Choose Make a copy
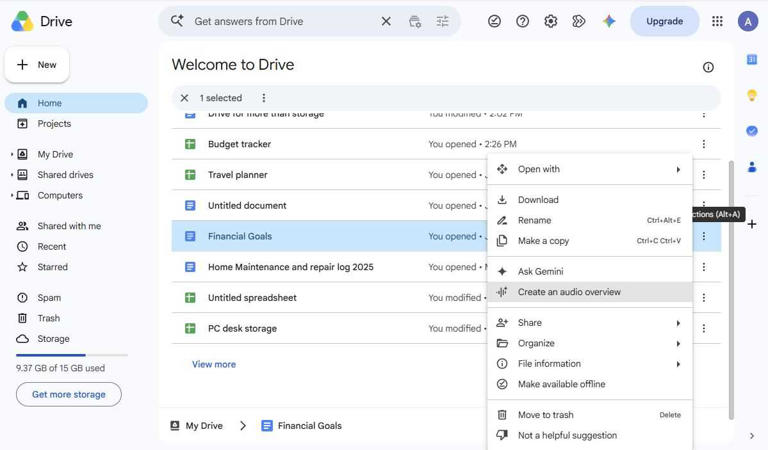The width and height of the screenshot is (768, 450). [590, 241]
